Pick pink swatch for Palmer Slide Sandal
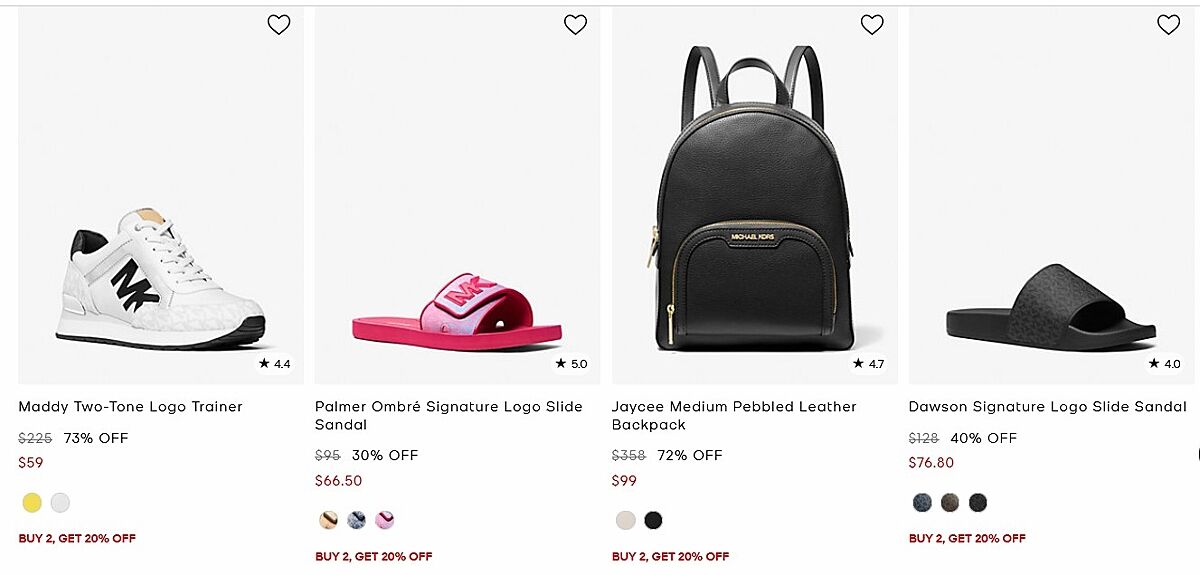Viewport: 1200px width, 575px height. coord(385,520)
